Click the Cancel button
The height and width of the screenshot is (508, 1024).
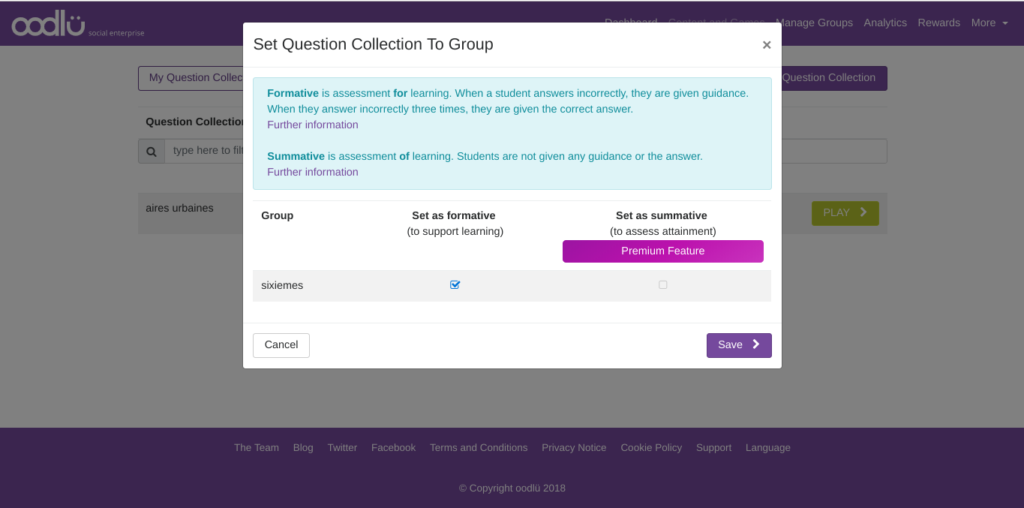coord(281,345)
